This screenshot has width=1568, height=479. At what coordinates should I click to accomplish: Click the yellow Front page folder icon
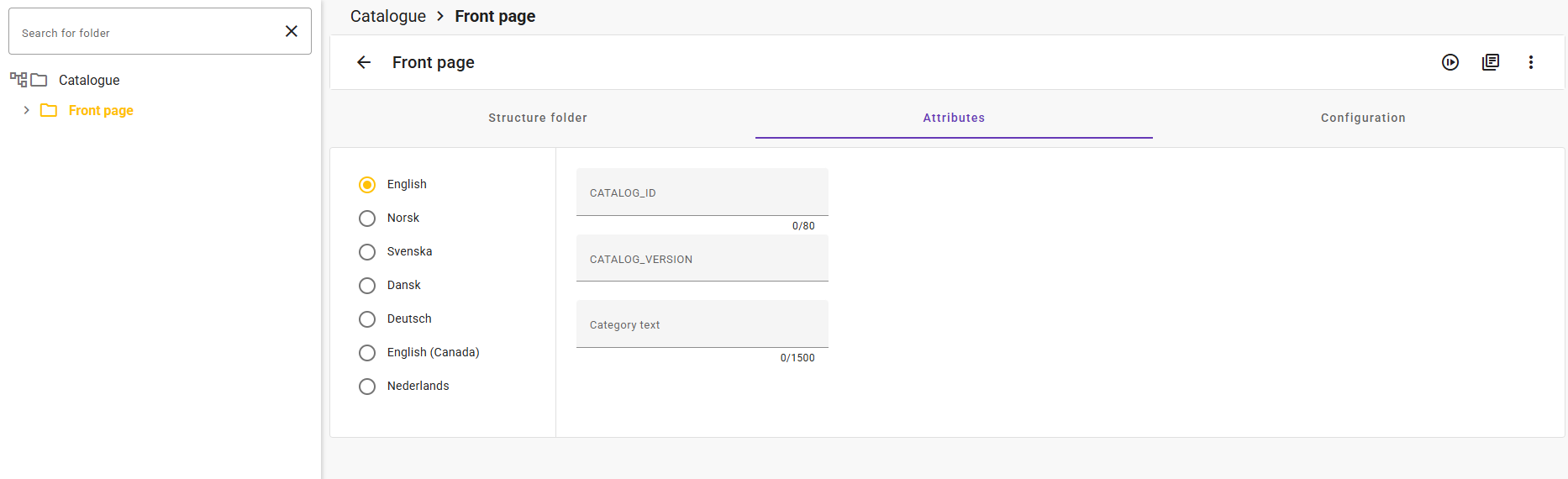49,110
